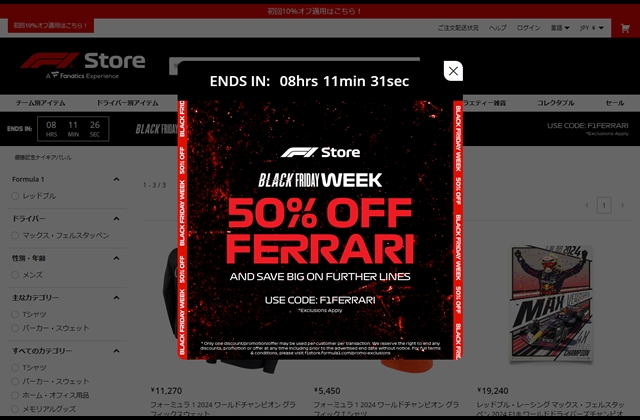Select the レッドブル radio filter
This screenshot has height=420, width=640.
(15, 196)
